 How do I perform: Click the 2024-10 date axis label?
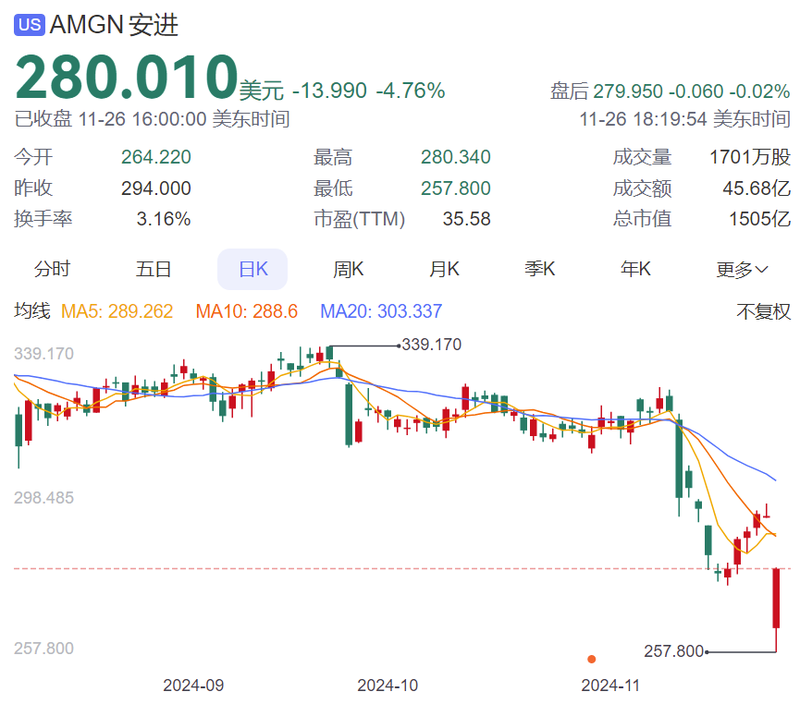click(x=387, y=686)
